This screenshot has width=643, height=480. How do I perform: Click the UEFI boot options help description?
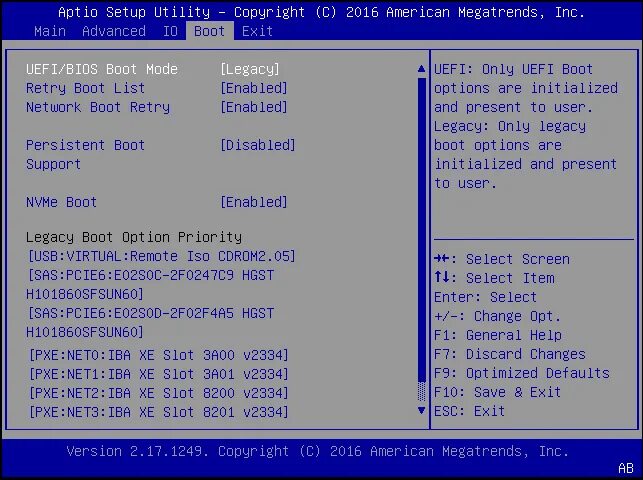click(x=526, y=88)
